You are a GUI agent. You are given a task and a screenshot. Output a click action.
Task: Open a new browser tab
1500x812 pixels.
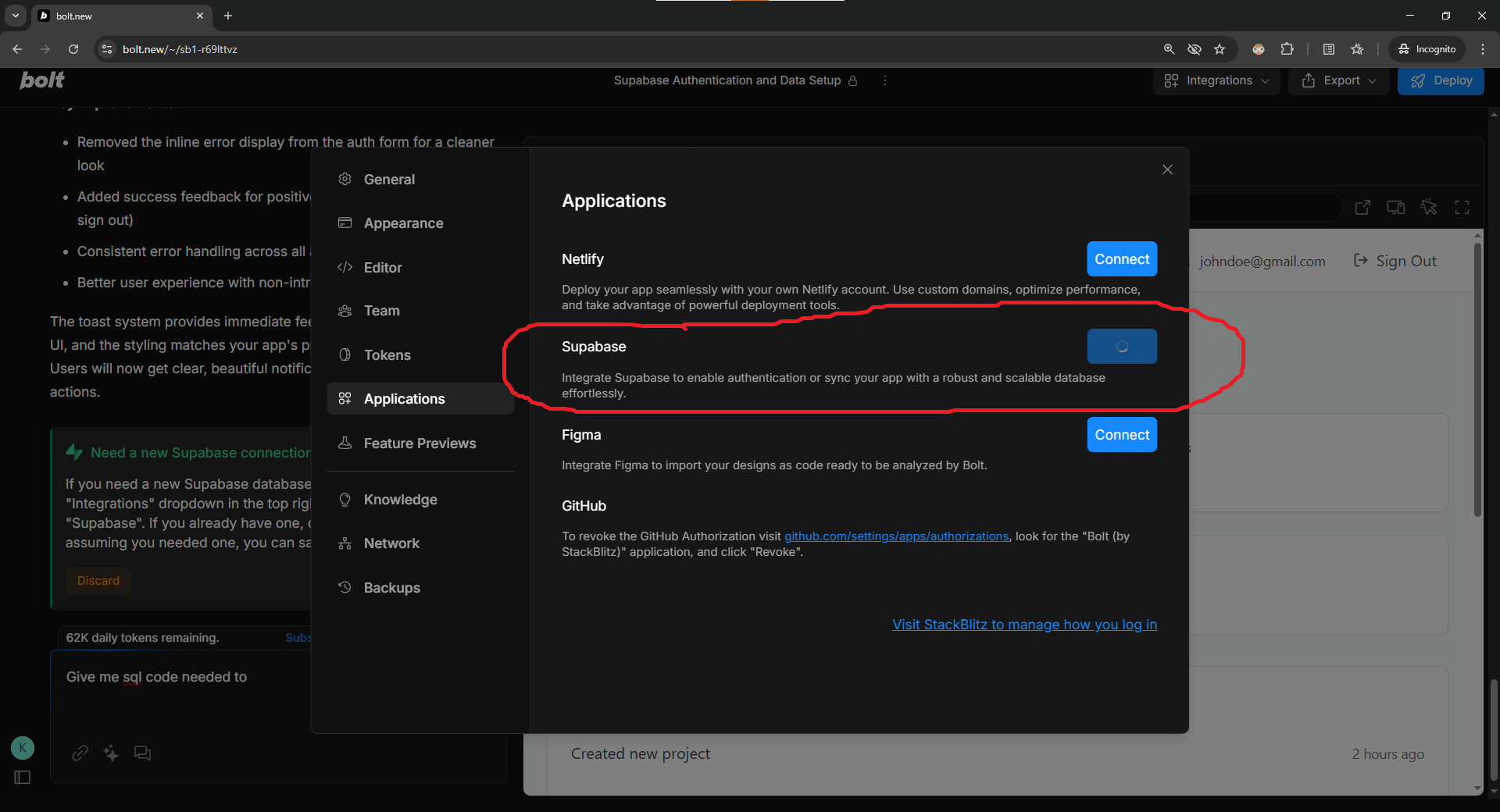click(228, 16)
